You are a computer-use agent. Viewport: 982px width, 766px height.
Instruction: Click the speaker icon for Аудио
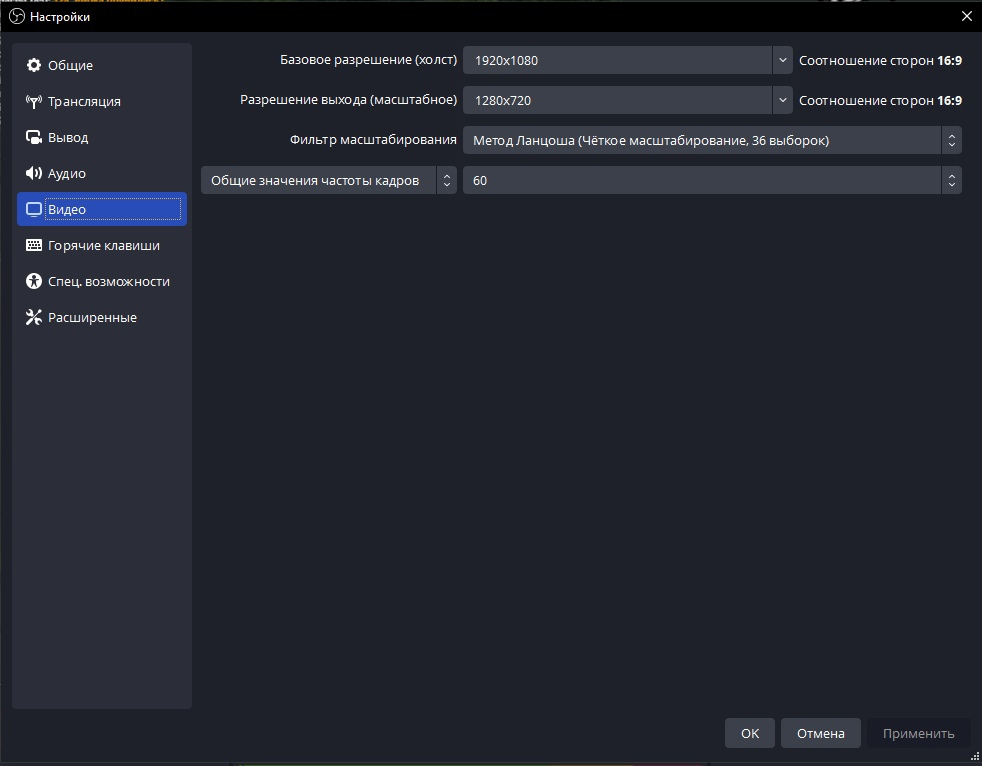34,174
